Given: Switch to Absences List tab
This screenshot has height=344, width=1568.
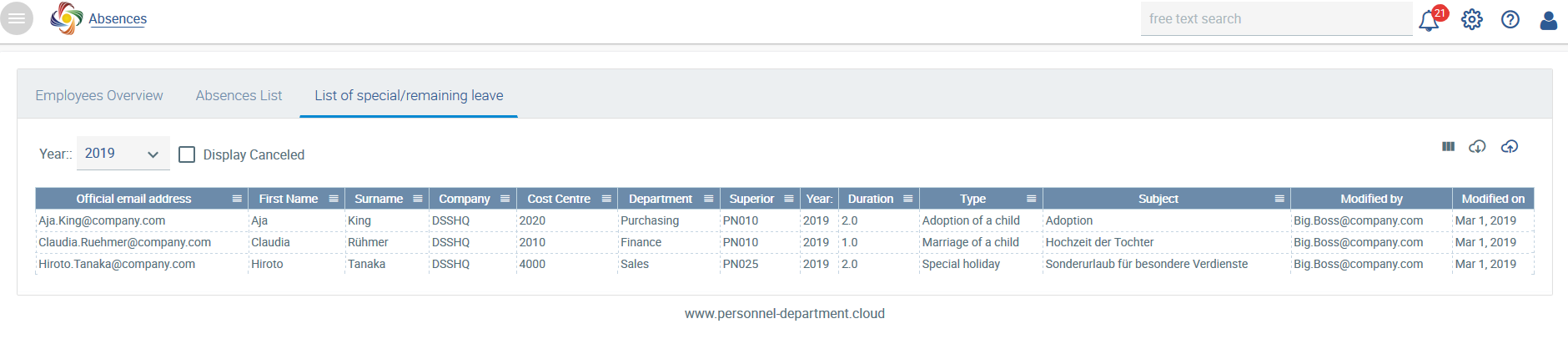Looking at the screenshot, I should [x=239, y=95].
